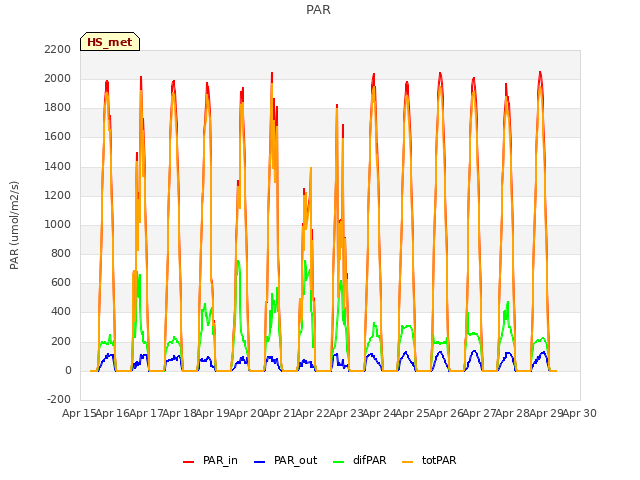Click the 2200 y-axis tick label
The height and width of the screenshot is (480, 640).
click(x=58, y=49)
